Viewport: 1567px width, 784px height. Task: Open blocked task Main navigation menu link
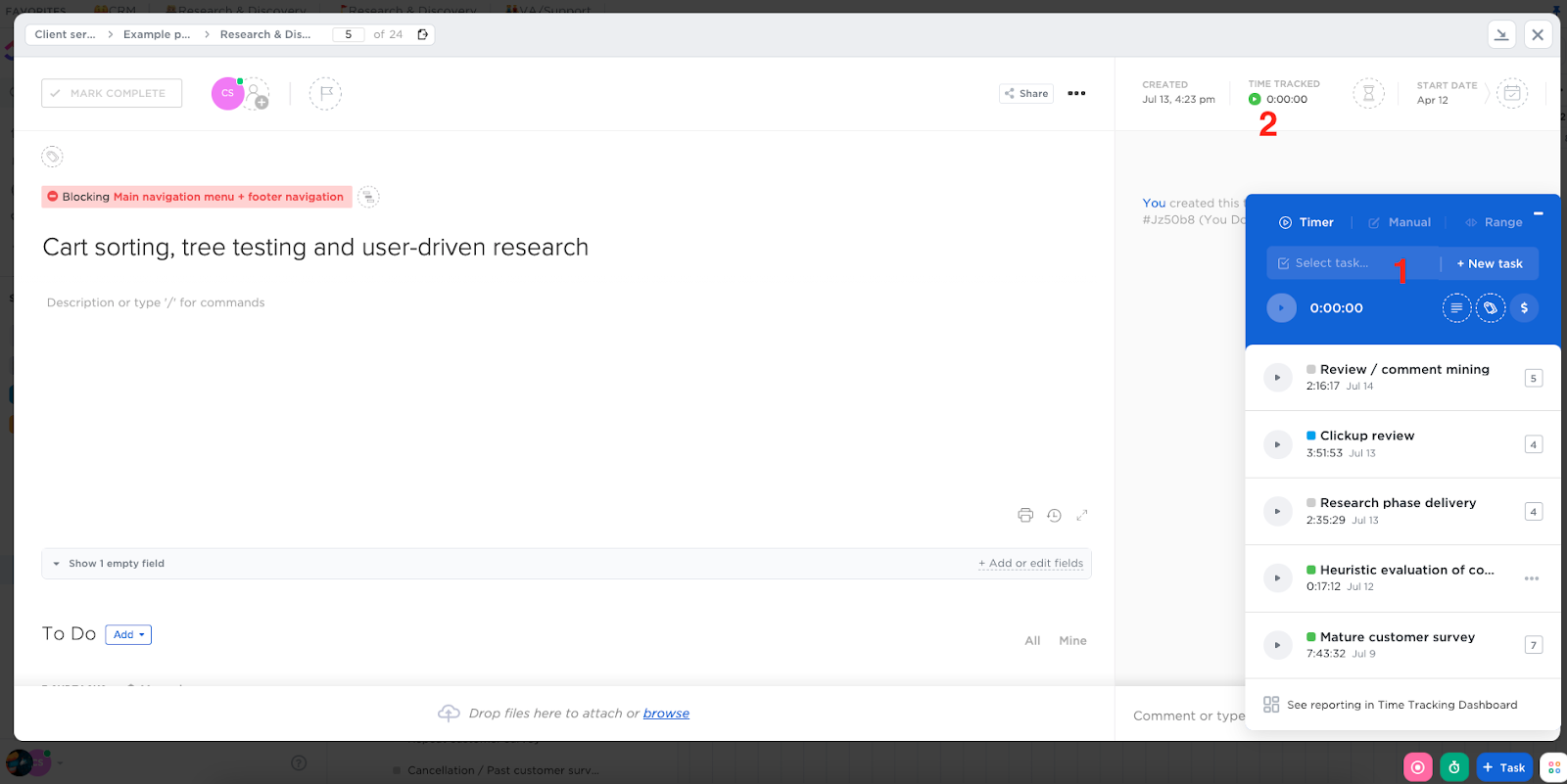click(x=228, y=197)
